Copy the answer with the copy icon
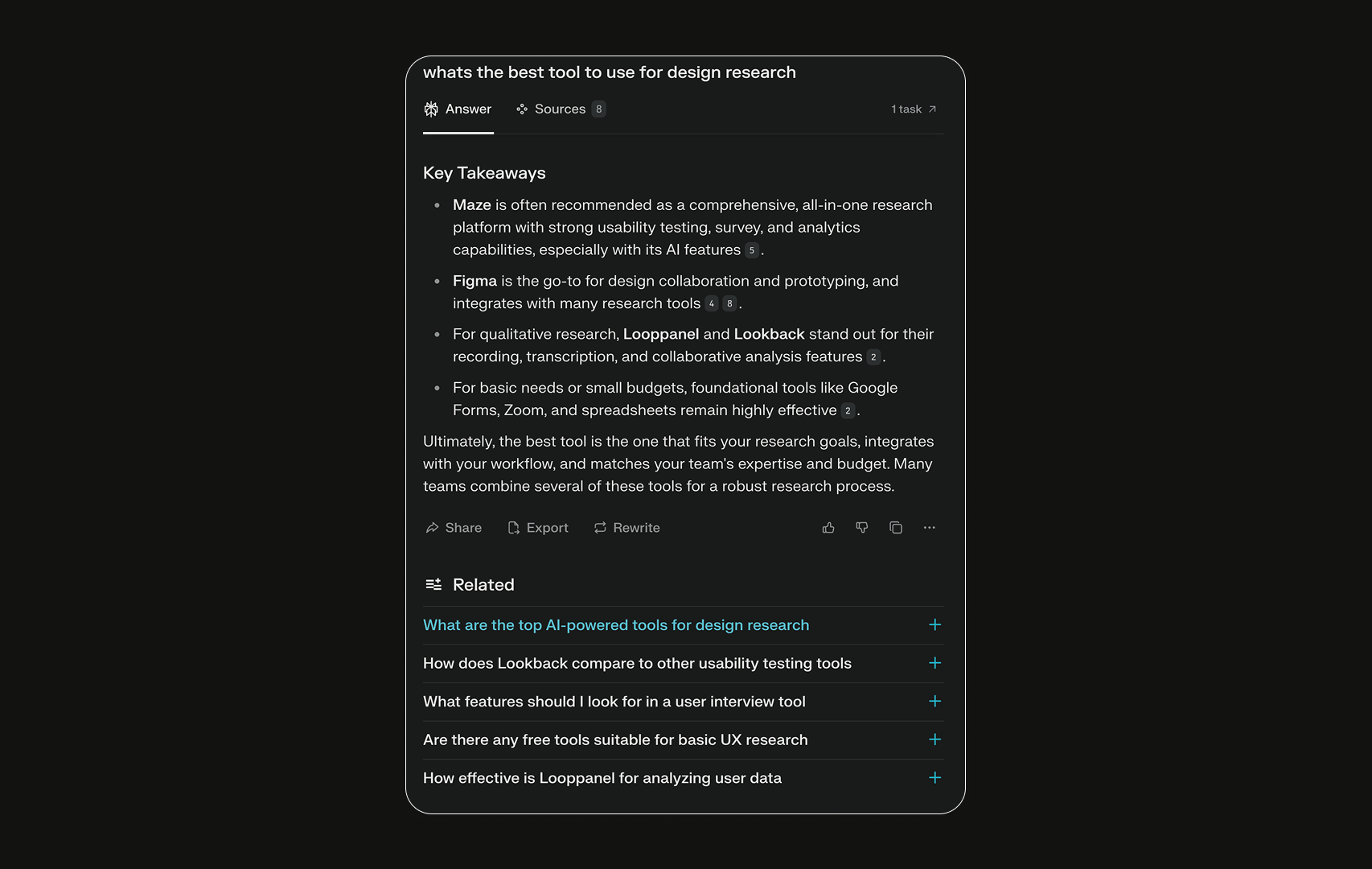The height and width of the screenshot is (869, 1372). (896, 528)
